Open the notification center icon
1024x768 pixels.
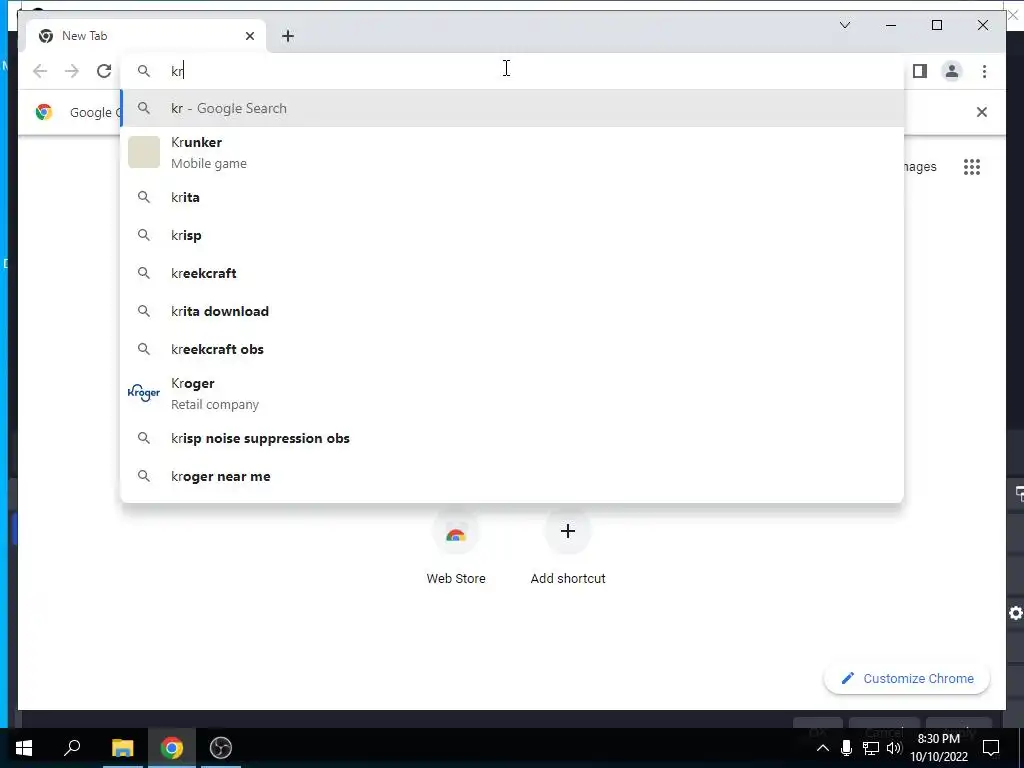pos(991,748)
